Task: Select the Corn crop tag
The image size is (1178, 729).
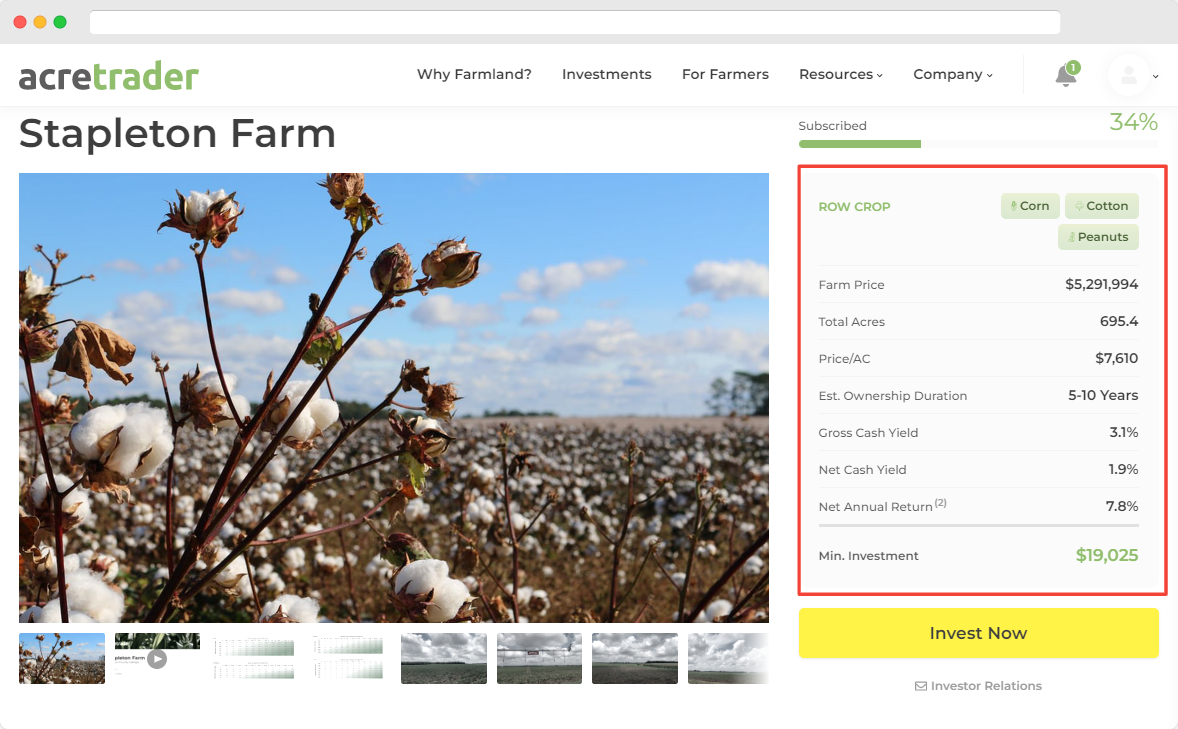Action: [1030, 205]
